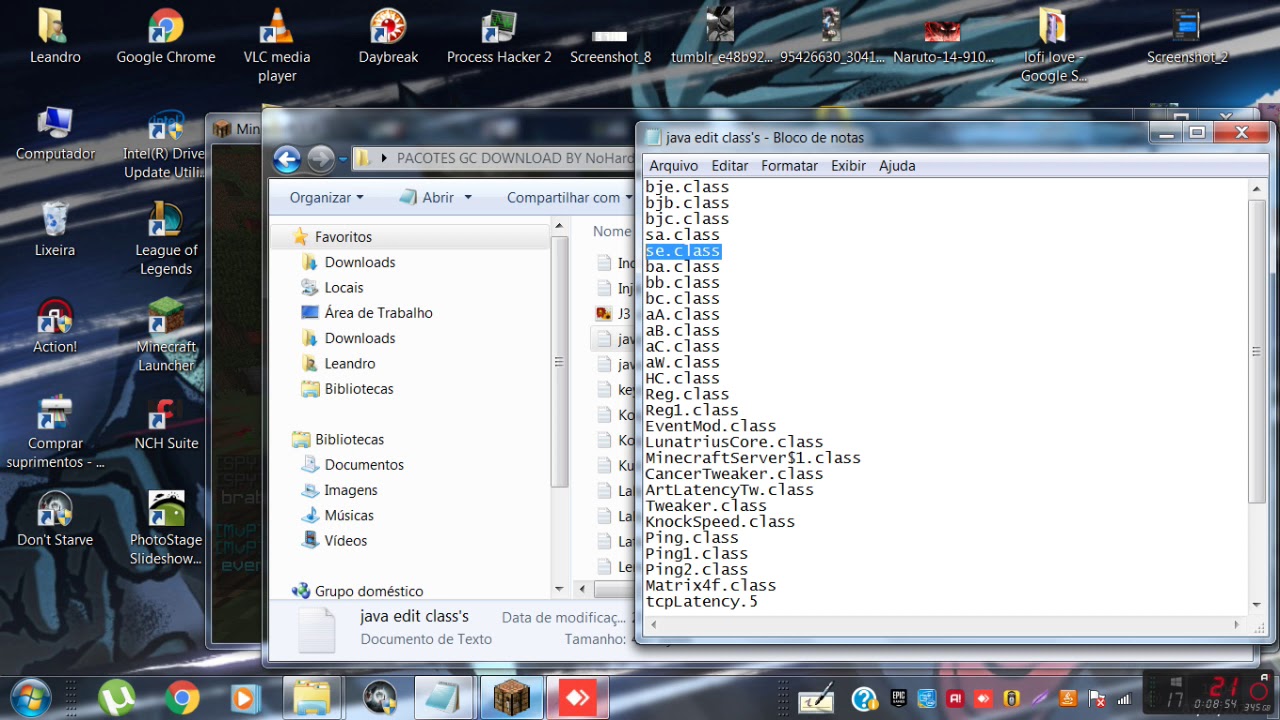Open the Organizar dropdown in Explorer
Screen dimensions: 1280x720
[327, 197]
